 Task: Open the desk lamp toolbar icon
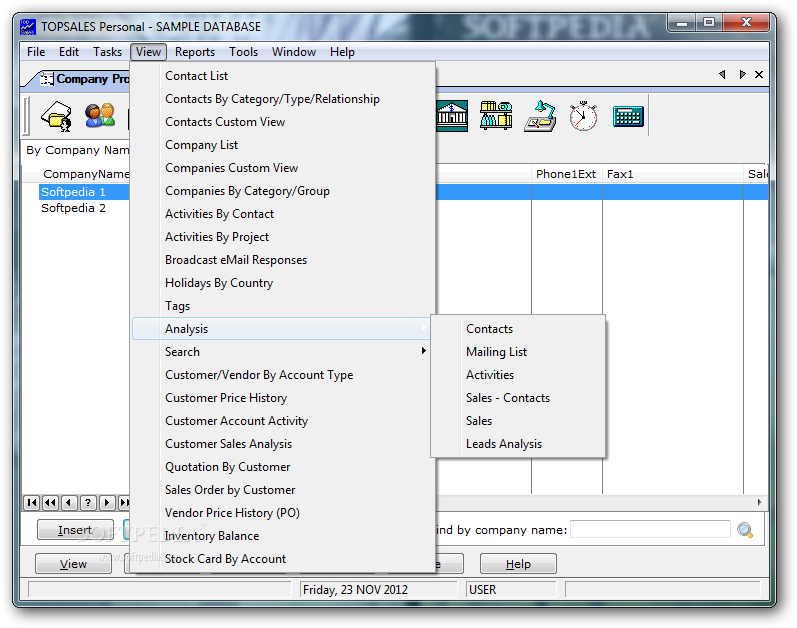click(x=540, y=116)
